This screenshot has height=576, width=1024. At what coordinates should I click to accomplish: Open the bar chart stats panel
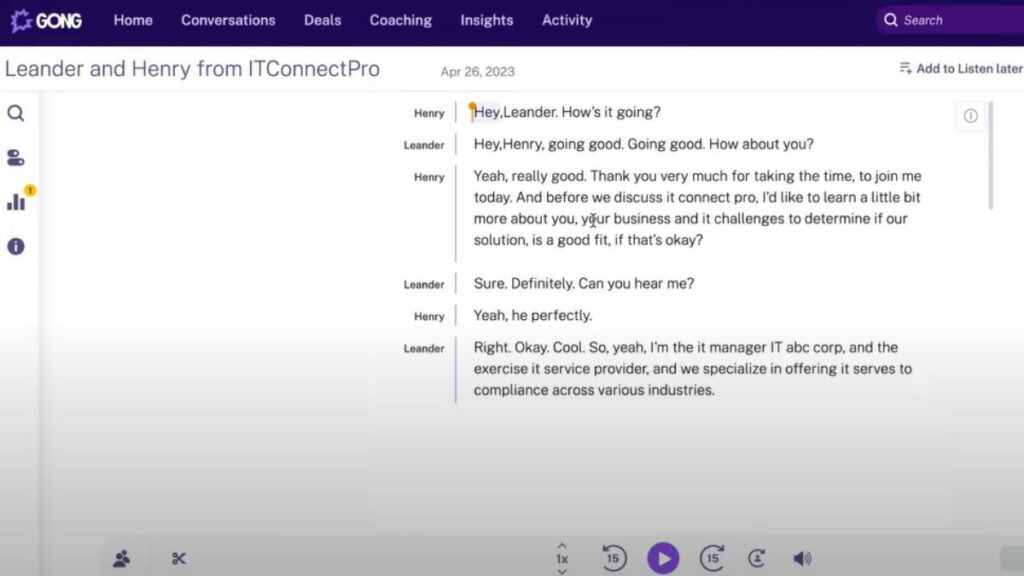(16, 202)
